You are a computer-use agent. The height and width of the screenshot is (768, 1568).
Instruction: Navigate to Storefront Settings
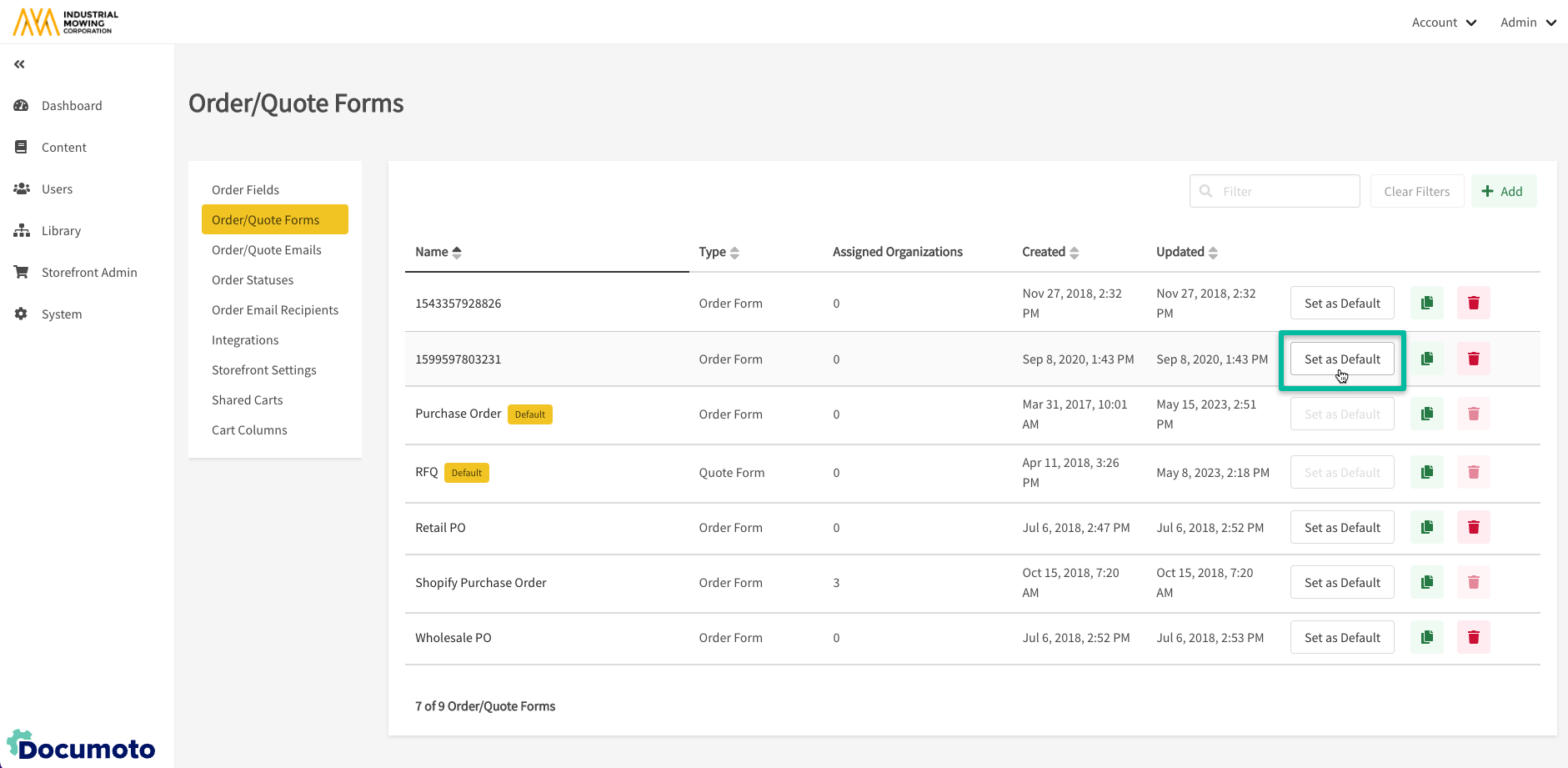click(x=263, y=370)
